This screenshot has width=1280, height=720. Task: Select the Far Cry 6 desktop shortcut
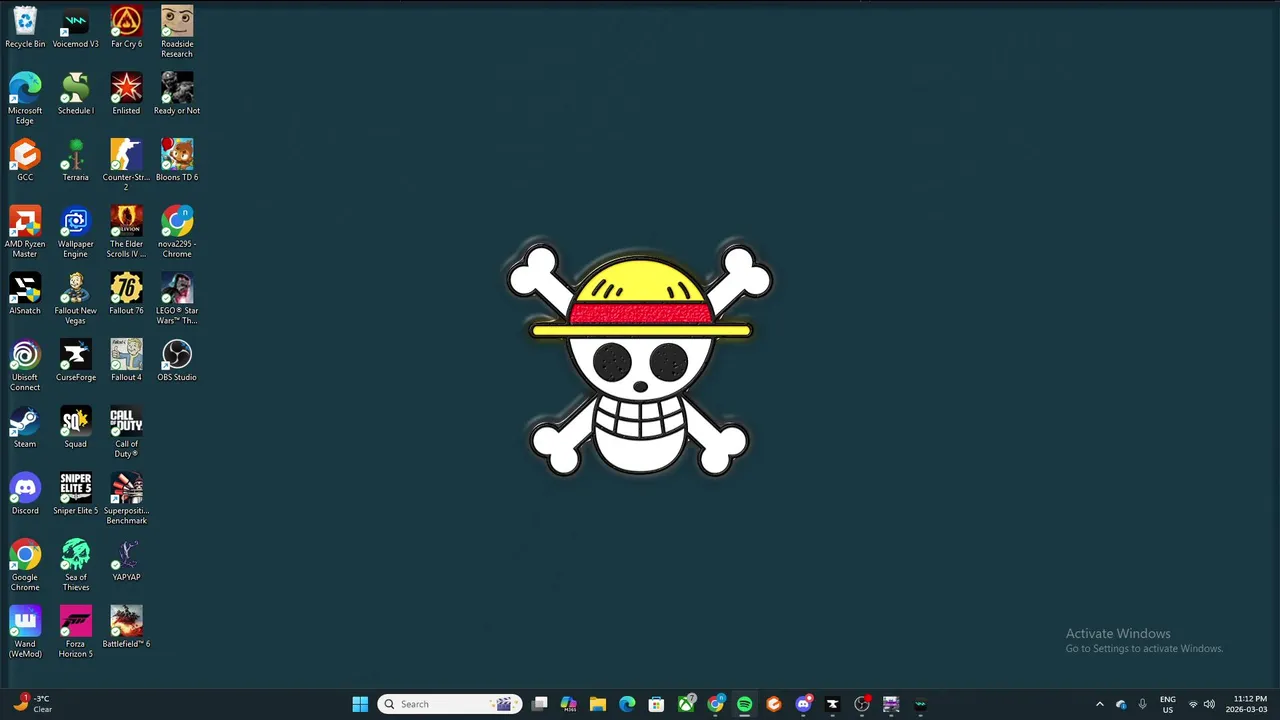coord(126,28)
